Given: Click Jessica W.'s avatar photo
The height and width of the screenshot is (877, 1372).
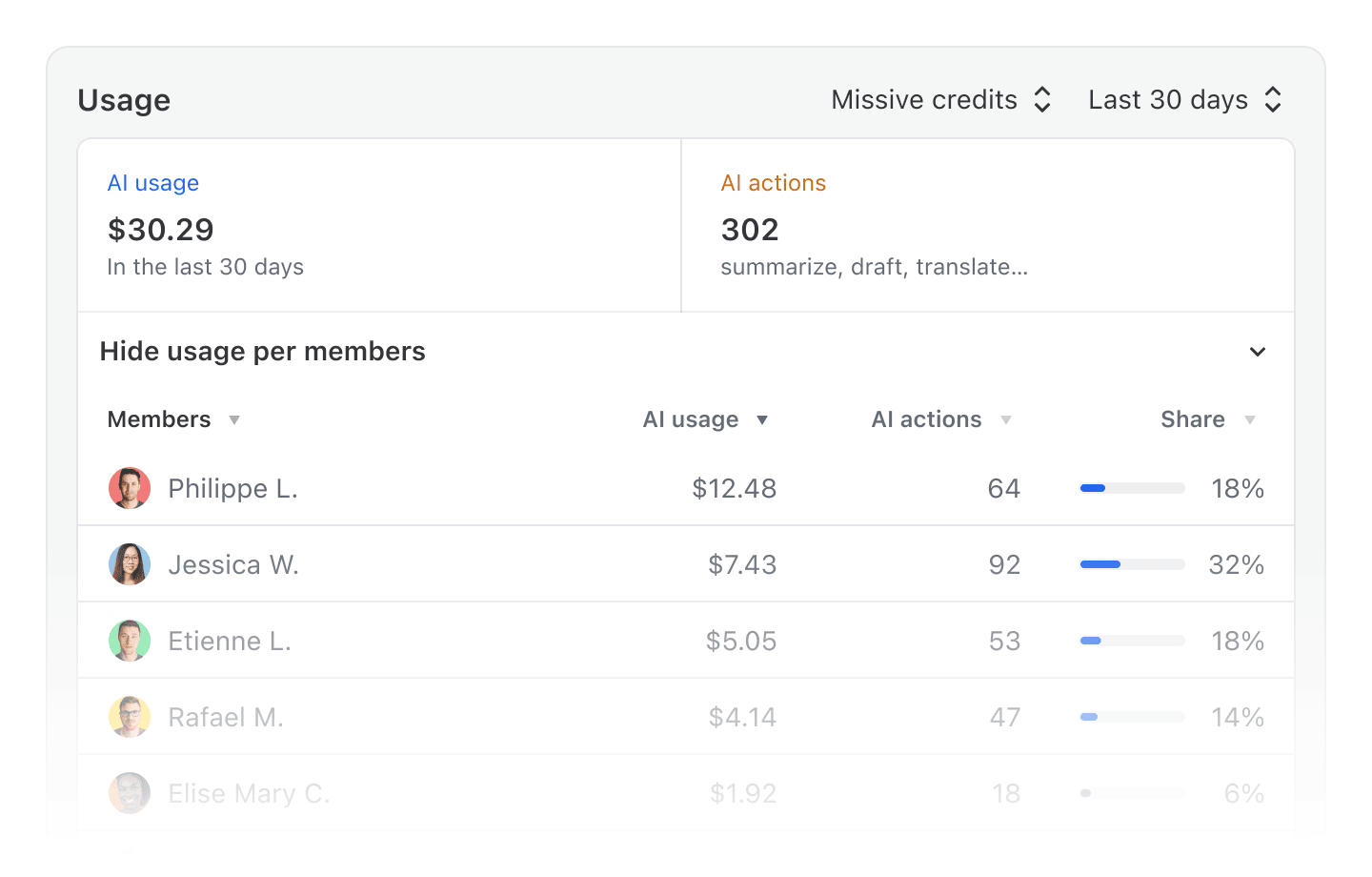Looking at the screenshot, I should point(130,564).
